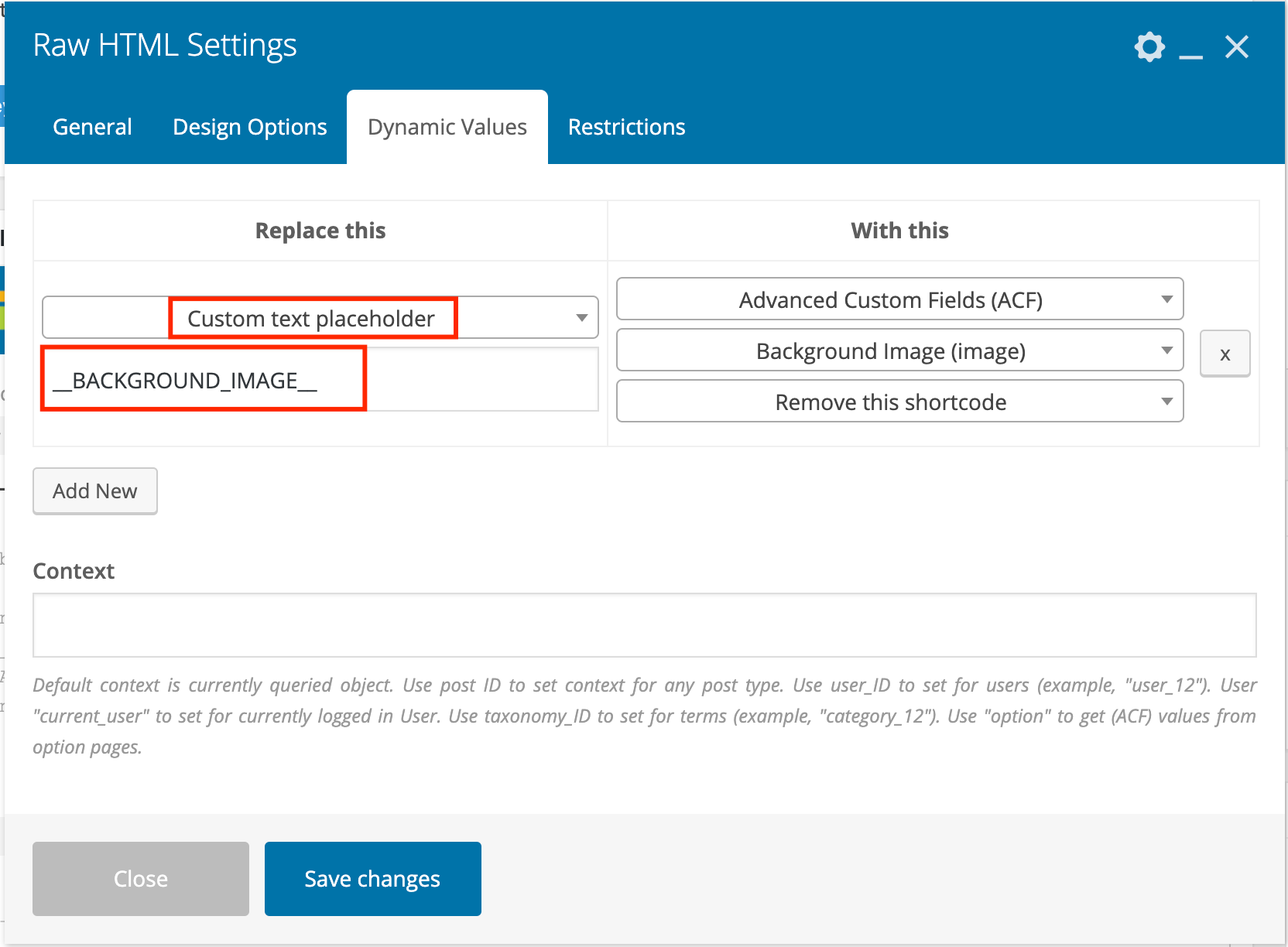Open the Advanced Custom Fields (ACF) dropdown

point(900,299)
